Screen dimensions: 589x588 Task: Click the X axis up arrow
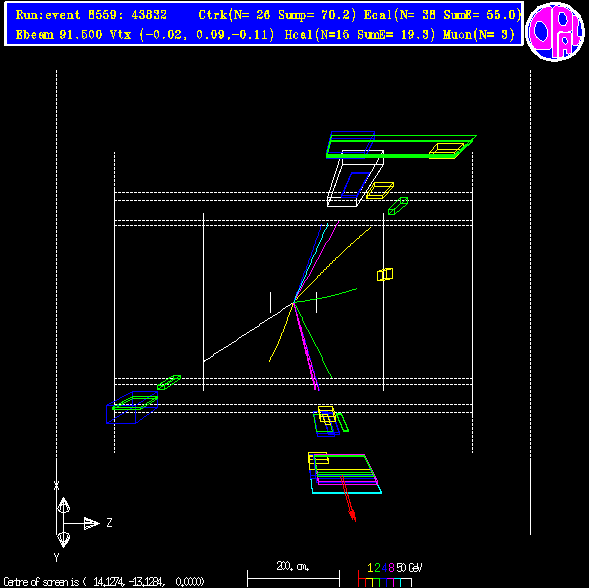(x=63, y=505)
